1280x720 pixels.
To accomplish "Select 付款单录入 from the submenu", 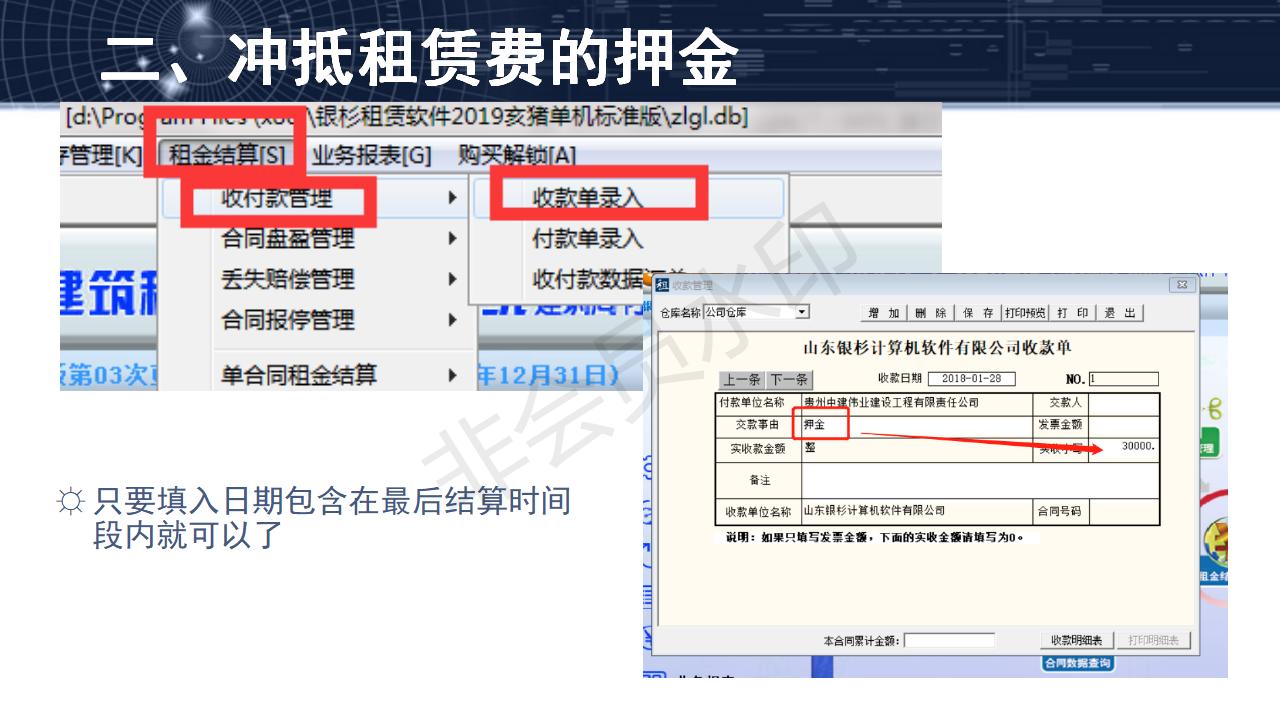I will point(588,238).
